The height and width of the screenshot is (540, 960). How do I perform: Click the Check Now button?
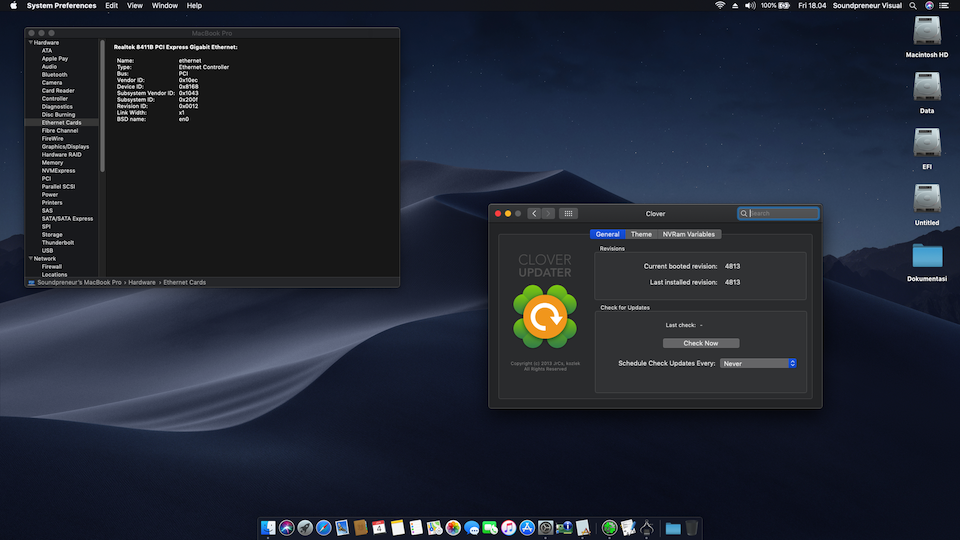point(700,343)
